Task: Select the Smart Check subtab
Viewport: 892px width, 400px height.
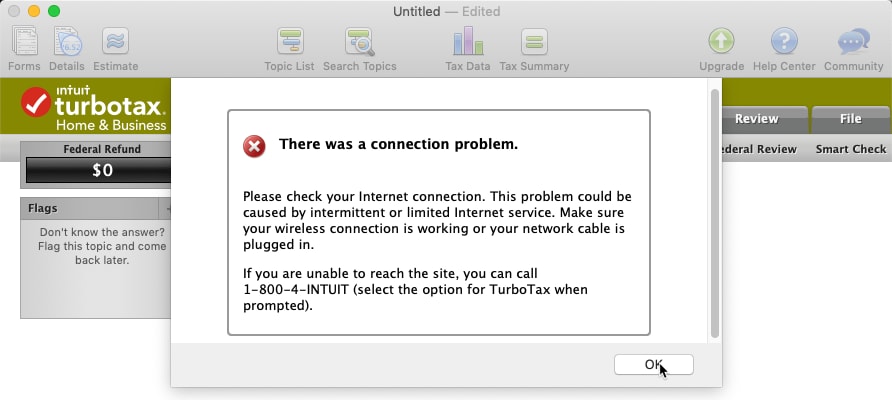Action: tap(850, 149)
